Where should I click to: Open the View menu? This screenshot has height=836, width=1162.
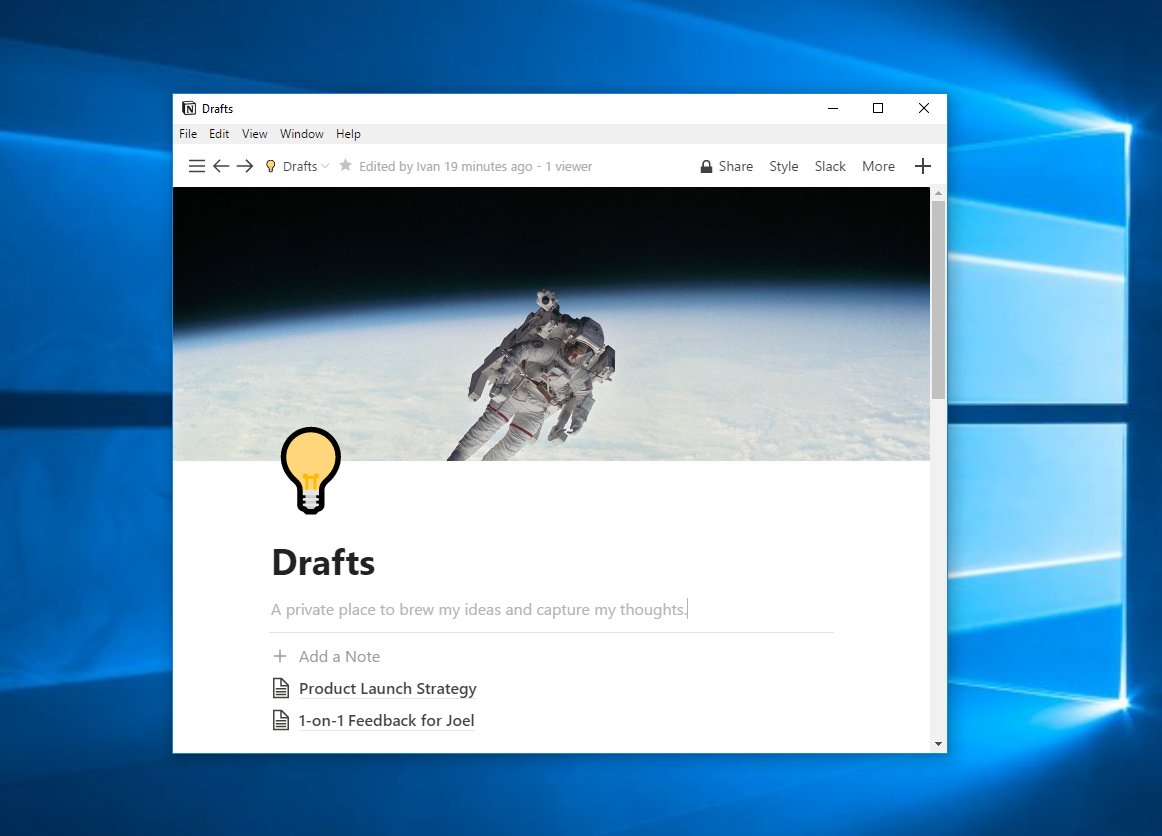[254, 134]
